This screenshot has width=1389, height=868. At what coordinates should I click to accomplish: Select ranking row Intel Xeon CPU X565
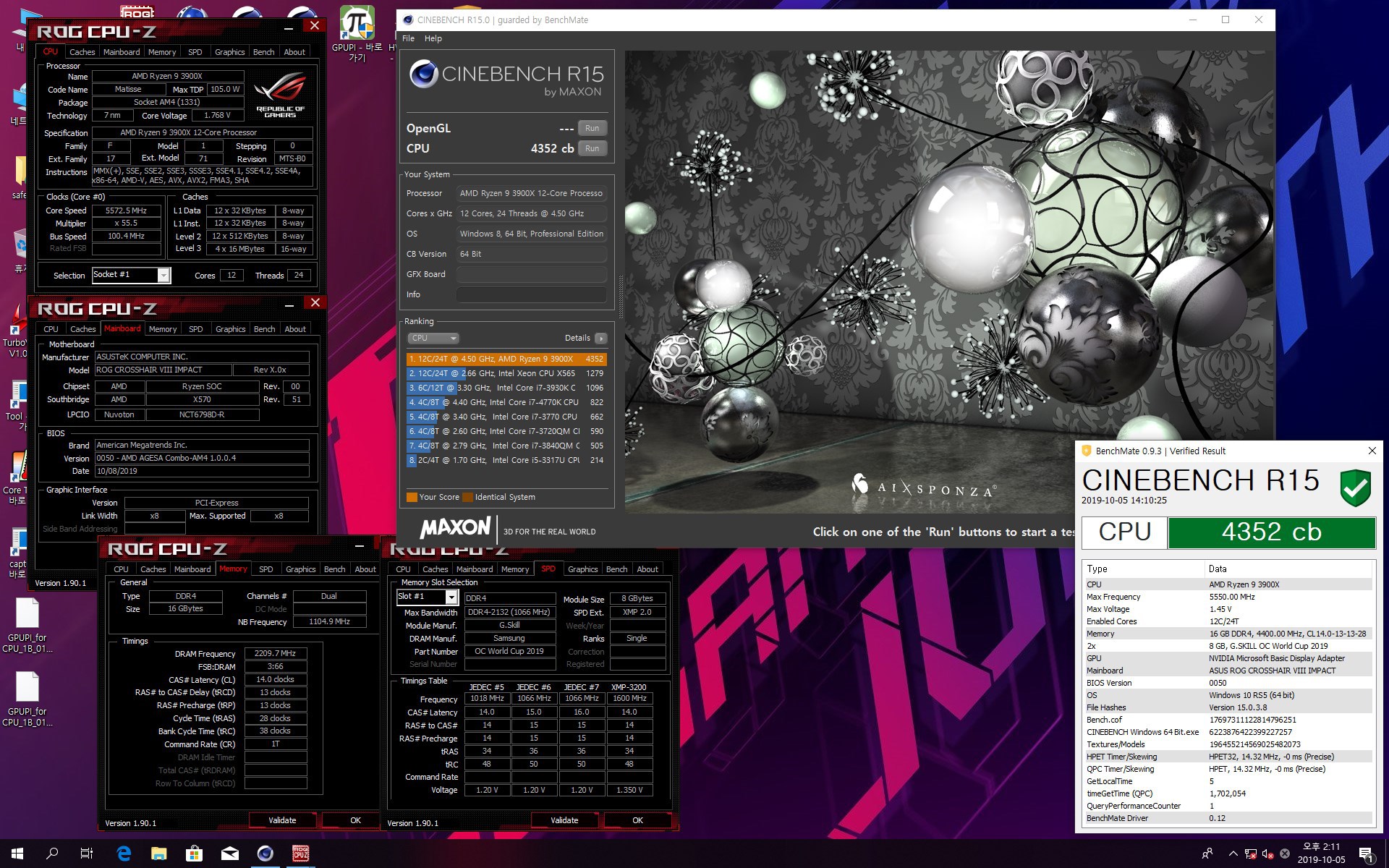tap(506, 373)
